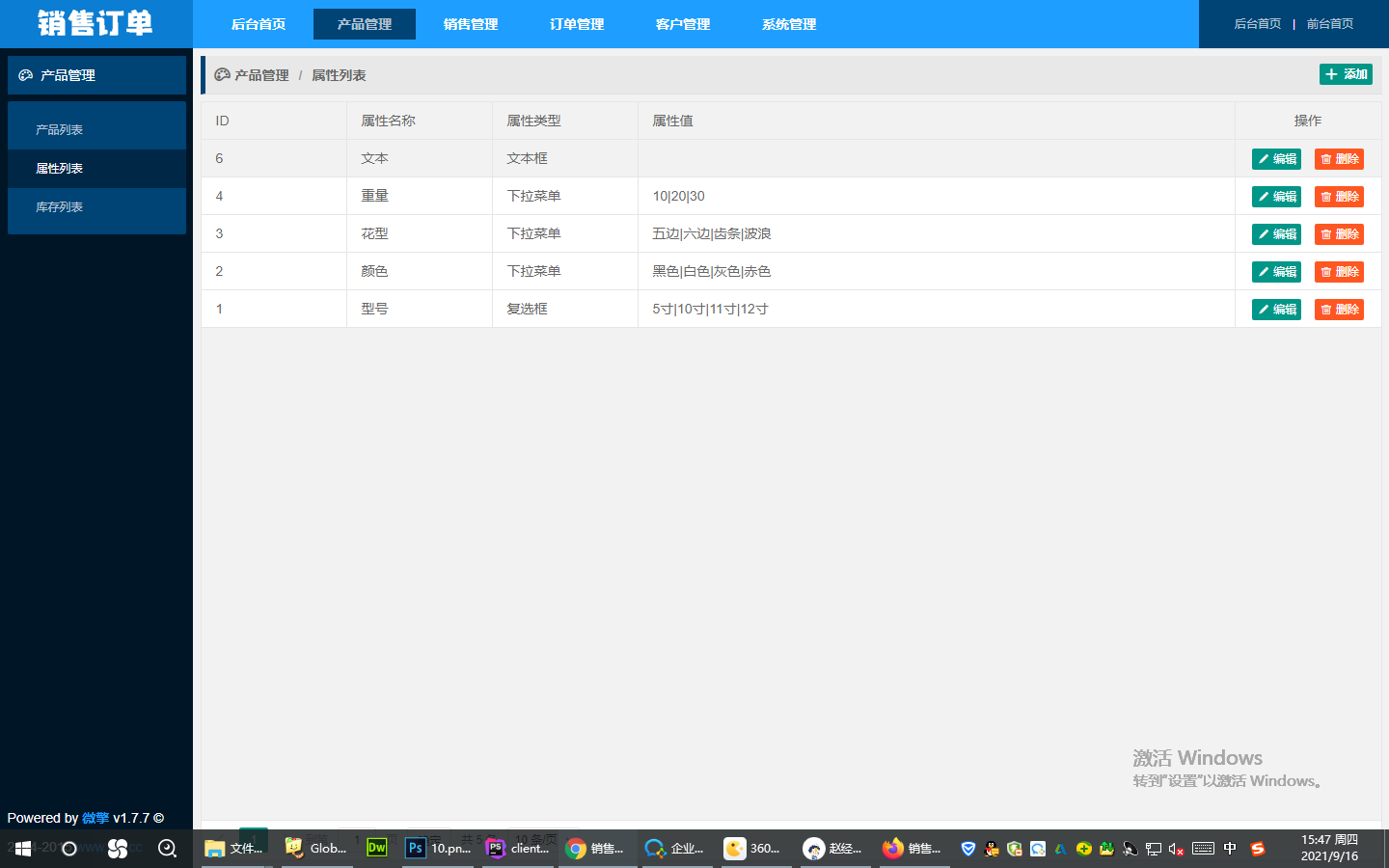Click the 微擎 link in footer
This screenshot has width=1389, height=868.
(x=95, y=818)
